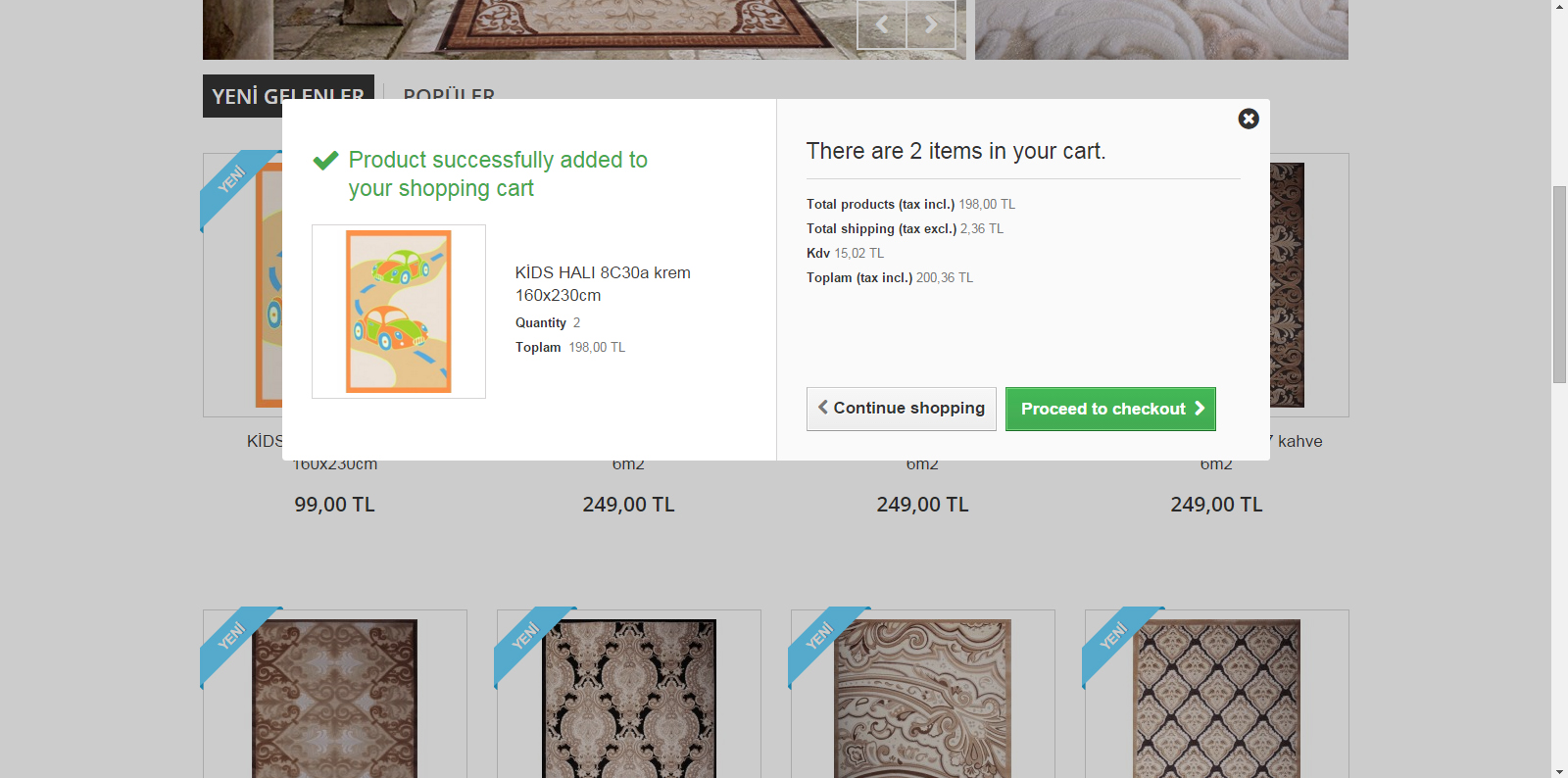This screenshot has height=778, width=1568.
Task: Click Continue shopping button
Action: [x=902, y=409]
